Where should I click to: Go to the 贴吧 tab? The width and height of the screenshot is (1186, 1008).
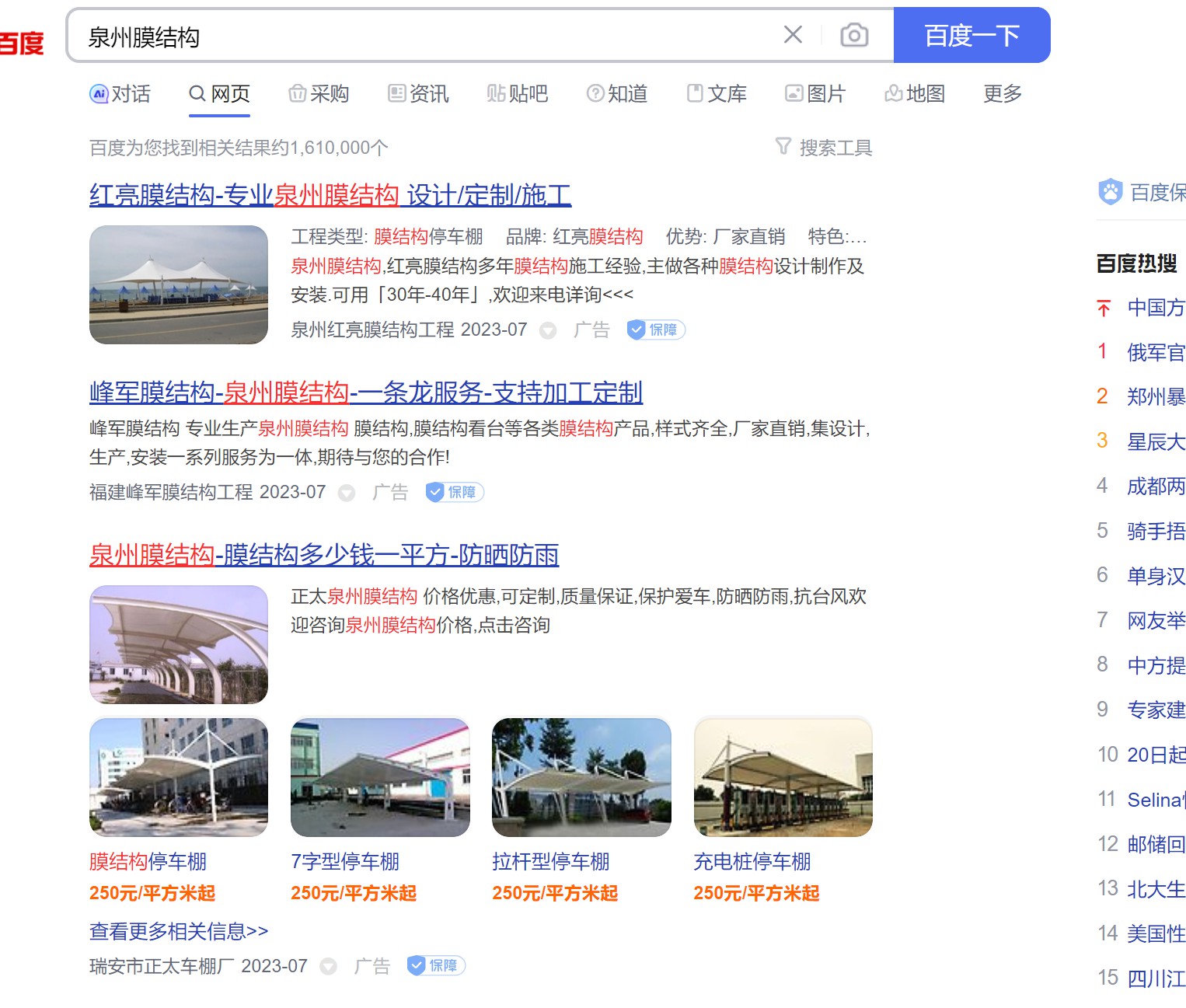tap(518, 94)
